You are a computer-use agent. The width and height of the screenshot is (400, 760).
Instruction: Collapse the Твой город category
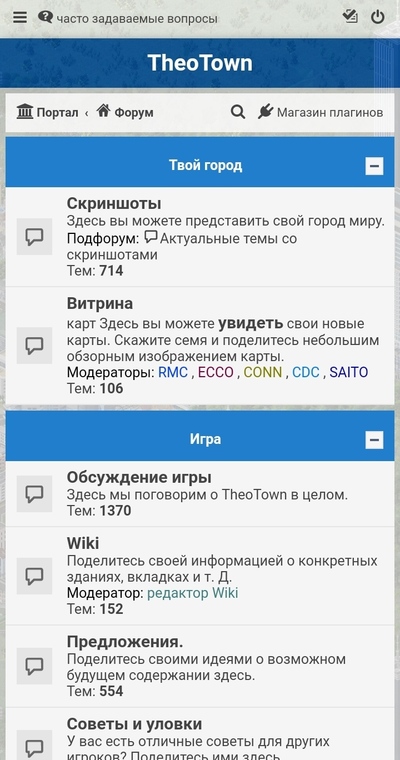click(374, 166)
